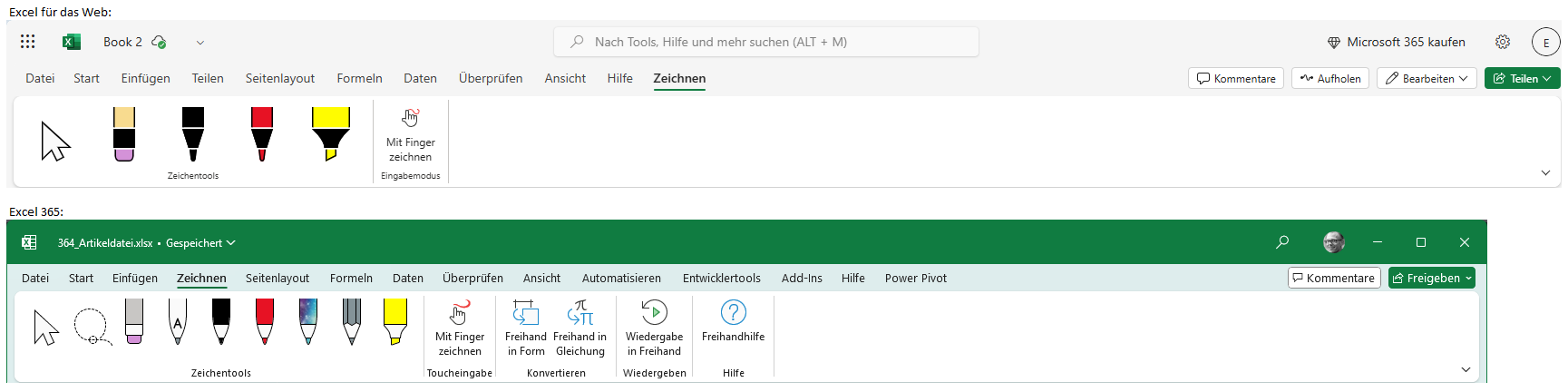Choose the black pen in Excel web
The image size is (1568, 392).
(x=193, y=134)
